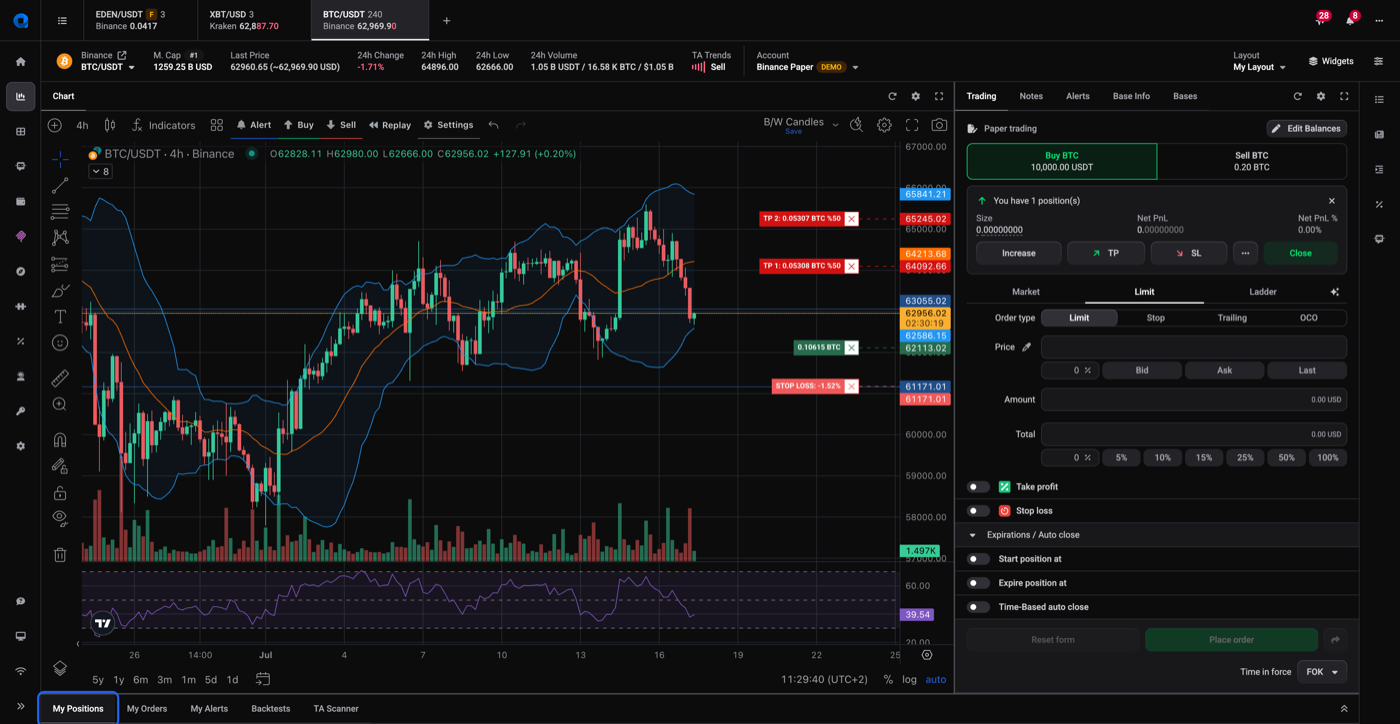Screen dimensions: 1400x724
Task: Select the Ladder order tab
Action: (1263, 292)
